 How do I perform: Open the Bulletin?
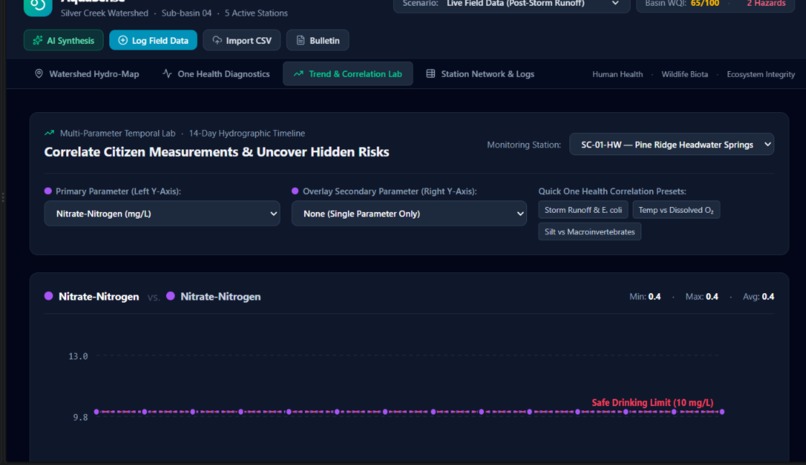click(x=318, y=40)
